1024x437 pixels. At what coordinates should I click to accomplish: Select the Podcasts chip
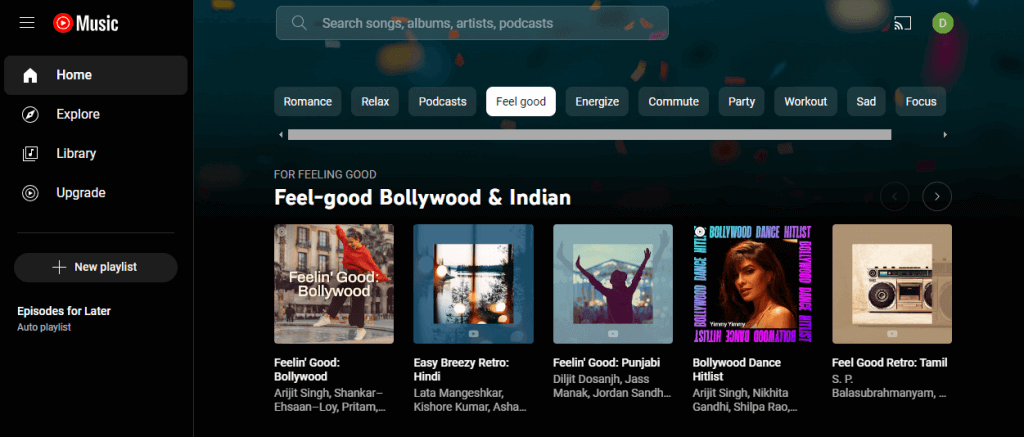(x=443, y=101)
